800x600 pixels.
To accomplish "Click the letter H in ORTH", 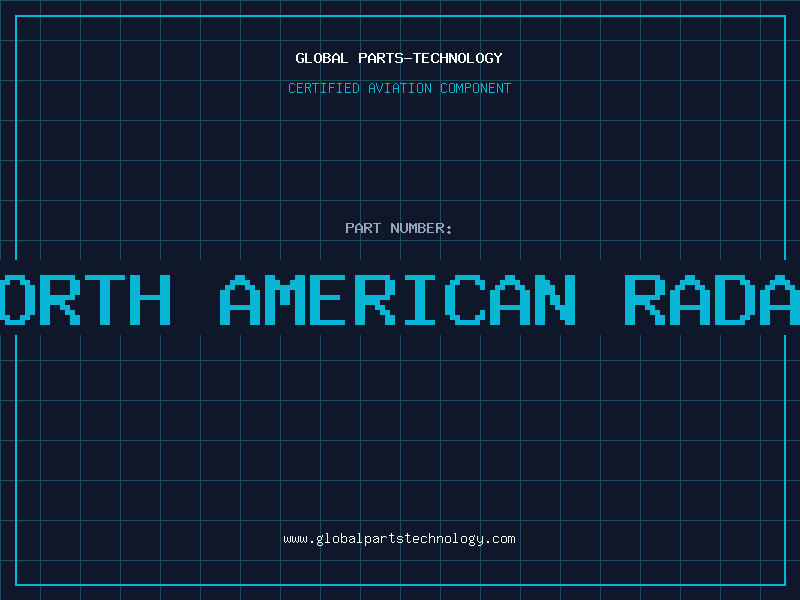I will [x=151, y=300].
